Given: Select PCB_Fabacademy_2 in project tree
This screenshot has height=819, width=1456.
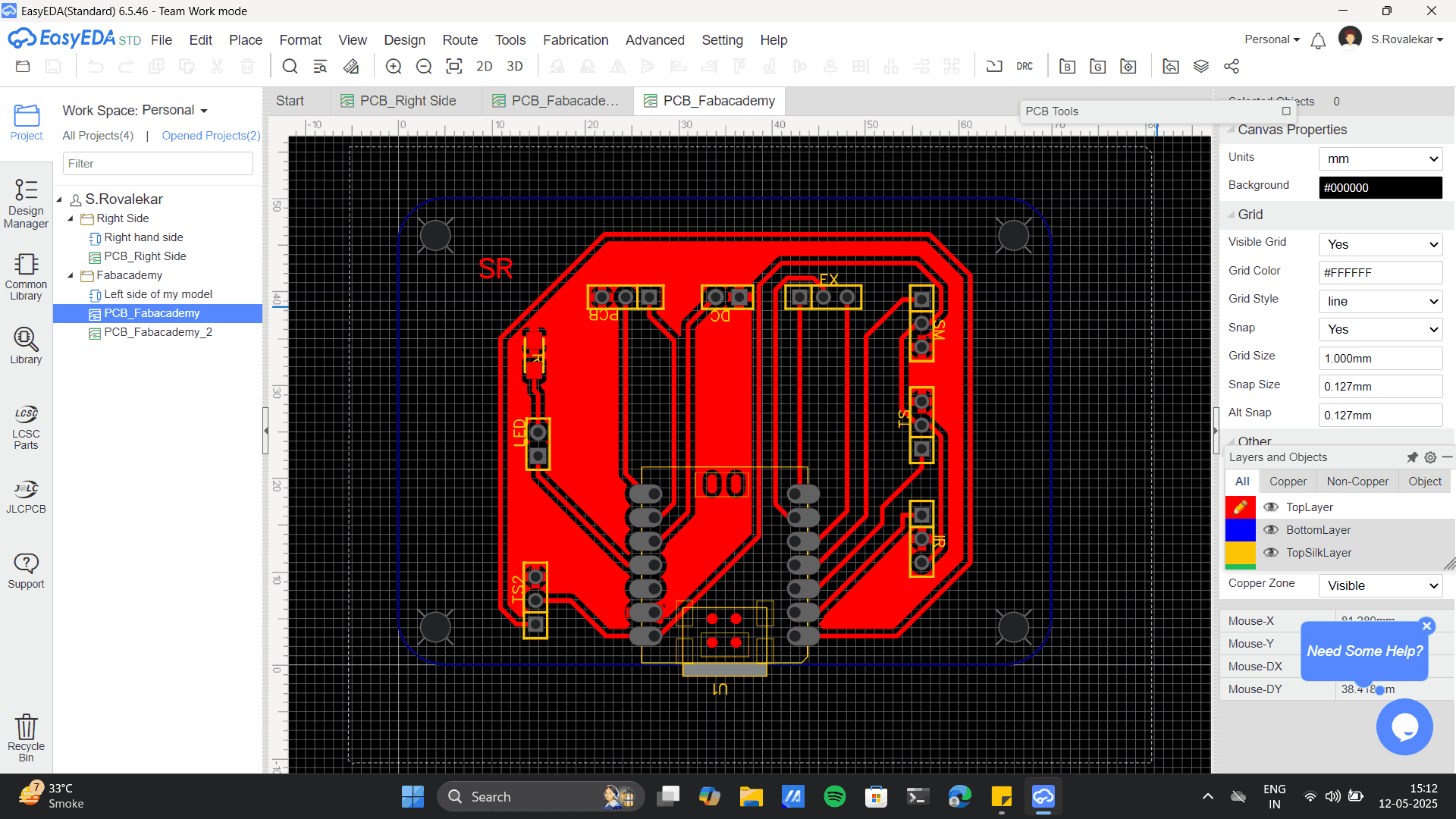Looking at the screenshot, I should 158,332.
